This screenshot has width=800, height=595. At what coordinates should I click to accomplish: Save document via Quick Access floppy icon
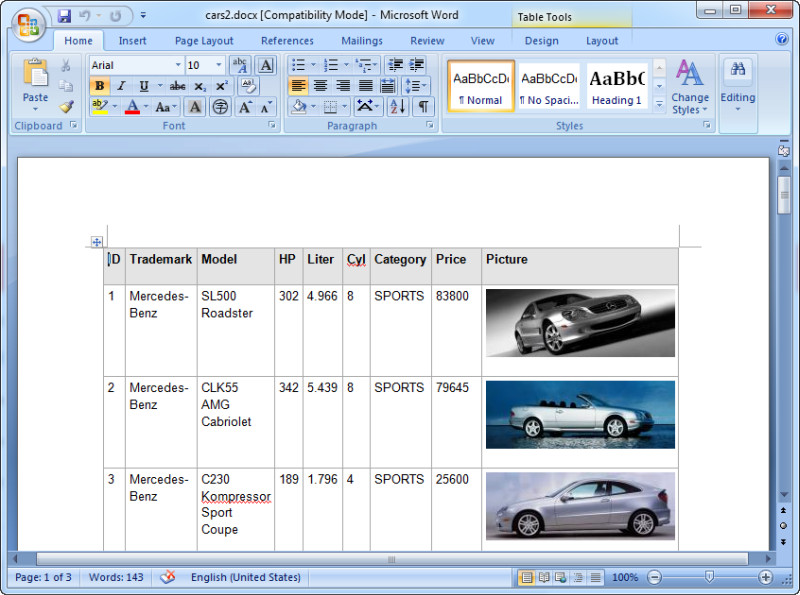point(64,16)
